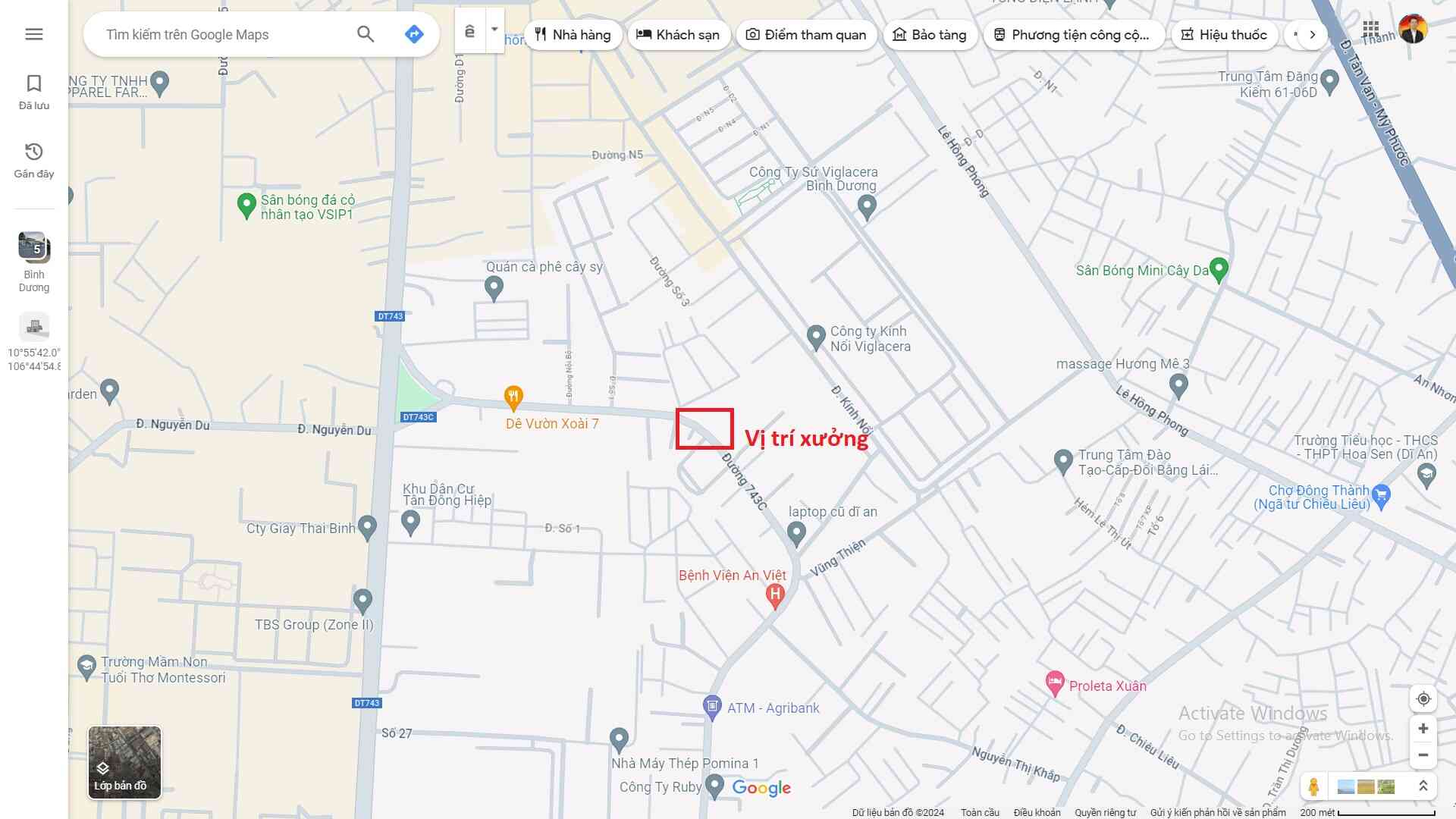
Task: Expand the dropdown arrow next to transit icon
Action: point(494,30)
